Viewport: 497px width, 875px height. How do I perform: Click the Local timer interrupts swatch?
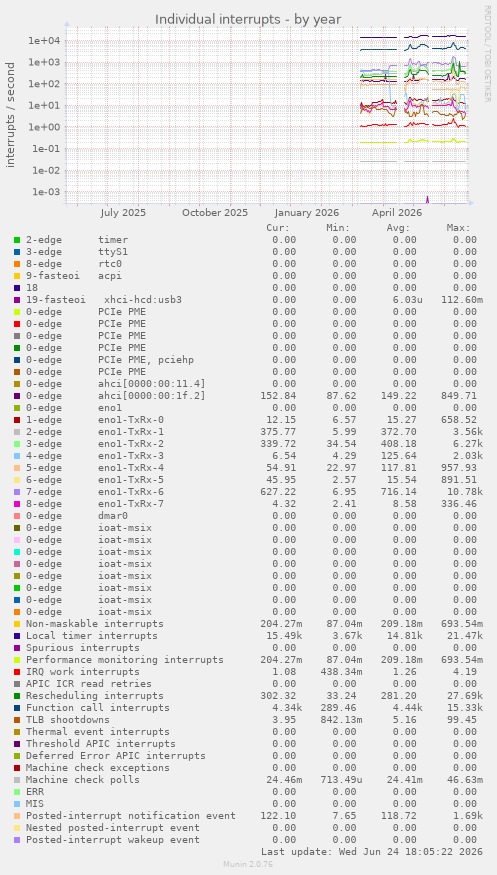[17, 636]
